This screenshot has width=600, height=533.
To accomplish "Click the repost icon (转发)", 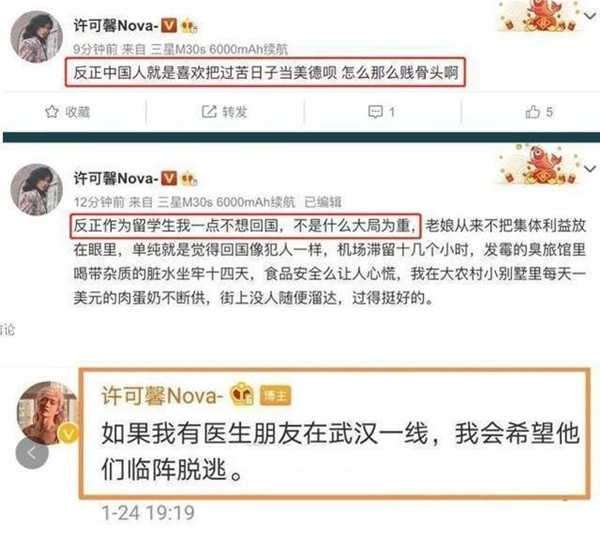I will pos(209,112).
